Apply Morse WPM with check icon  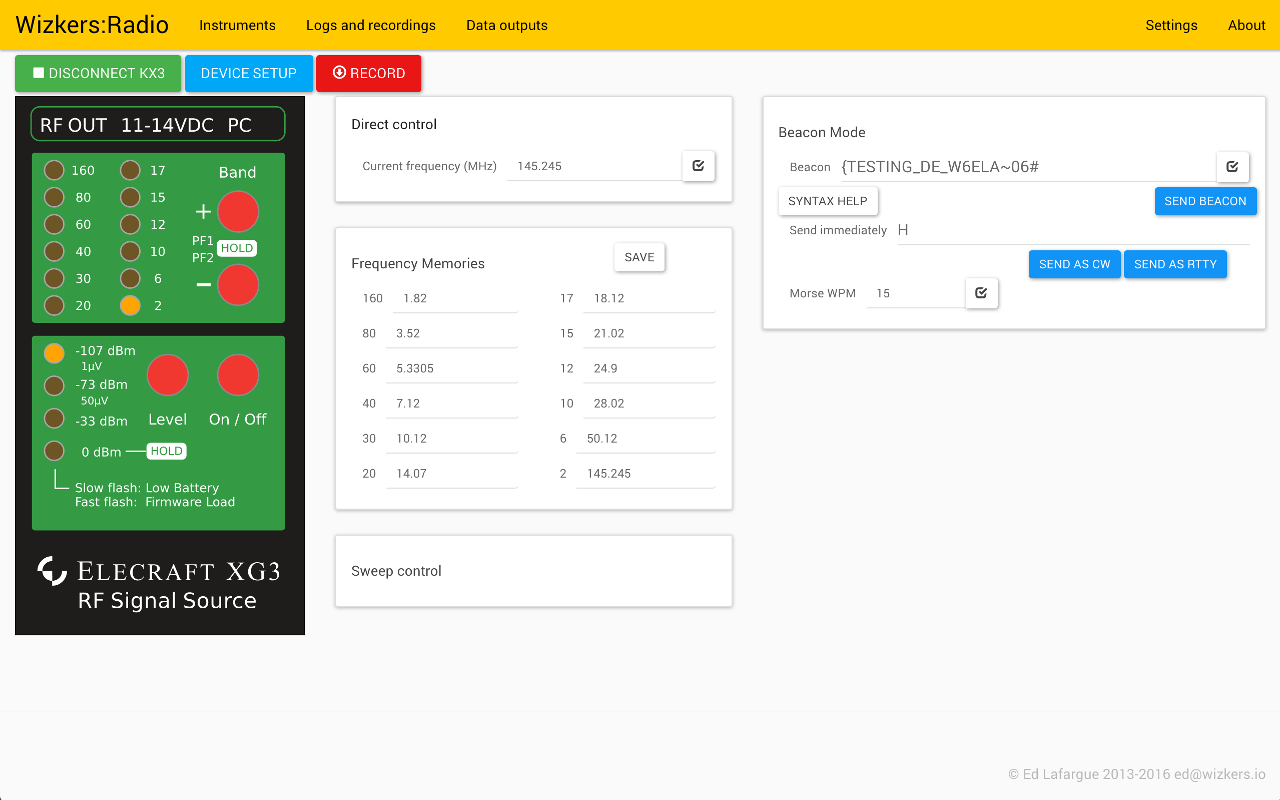(x=981, y=293)
